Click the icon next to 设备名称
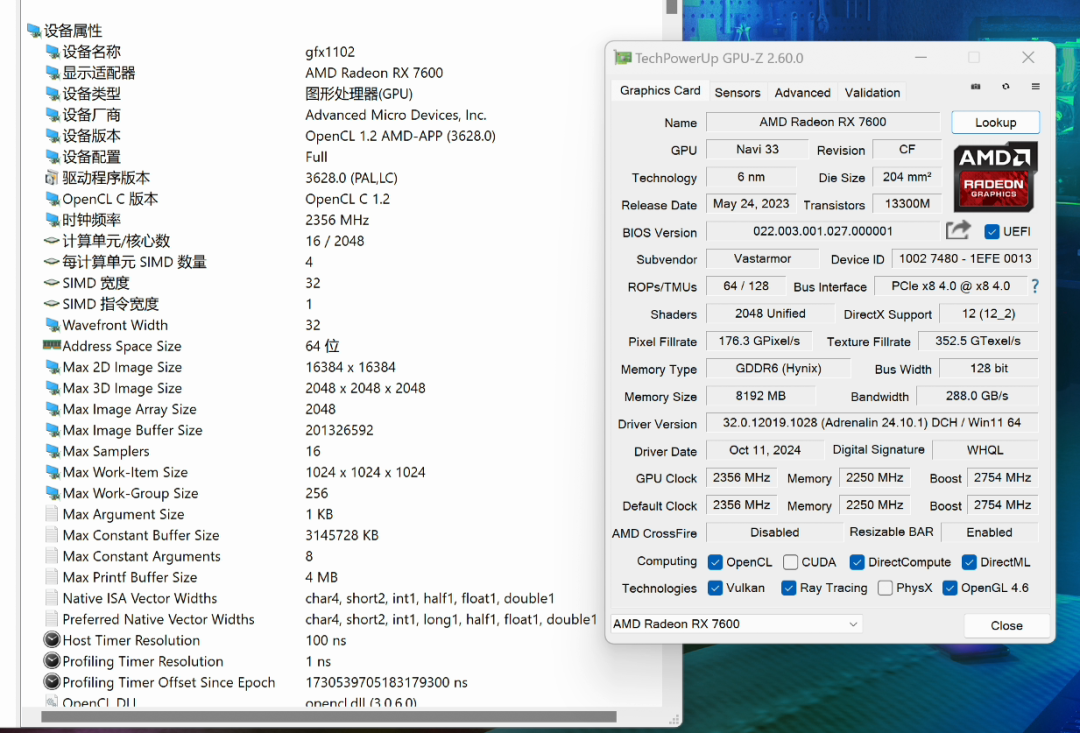Viewport: 1080px width, 733px height. point(52,52)
